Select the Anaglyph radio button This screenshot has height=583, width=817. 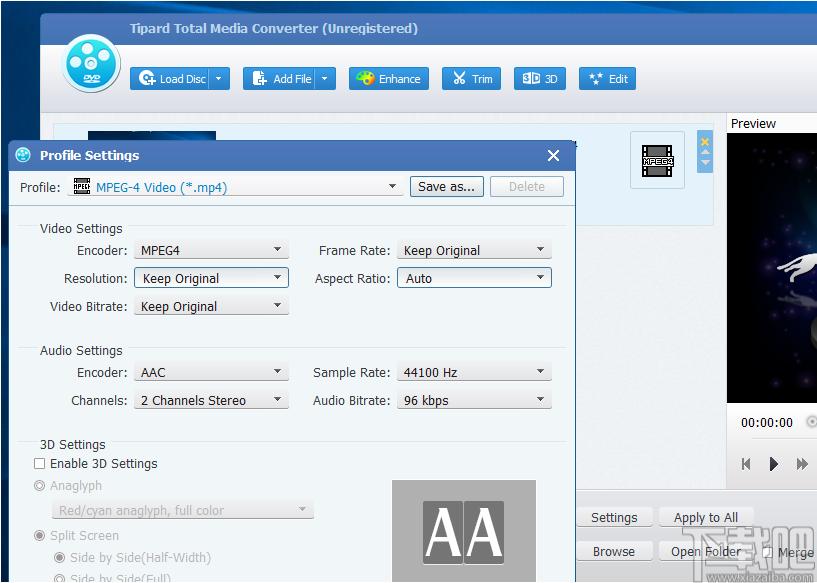[x=39, y=486]
